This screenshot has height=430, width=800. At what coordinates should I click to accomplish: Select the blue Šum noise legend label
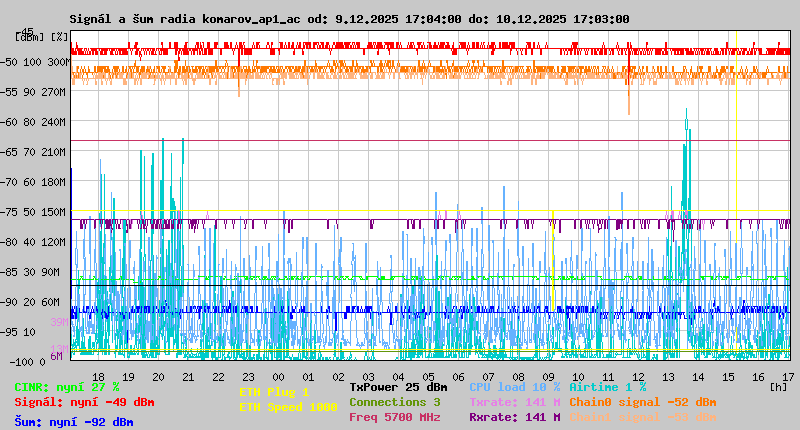(x=74, y=422)
